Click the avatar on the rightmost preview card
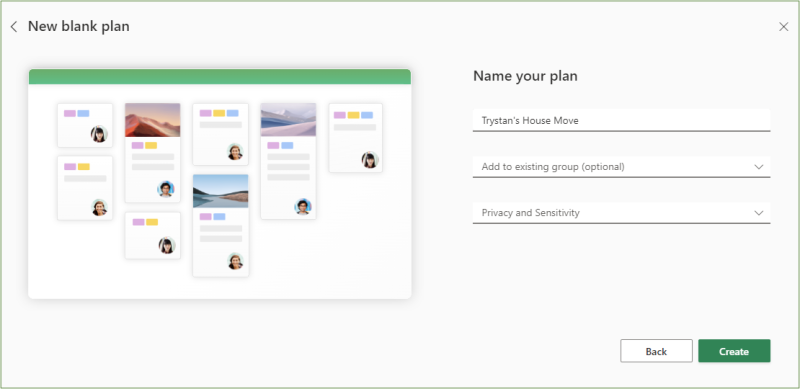800x389 pixels. pyautogui.click(x=370, y=160)
